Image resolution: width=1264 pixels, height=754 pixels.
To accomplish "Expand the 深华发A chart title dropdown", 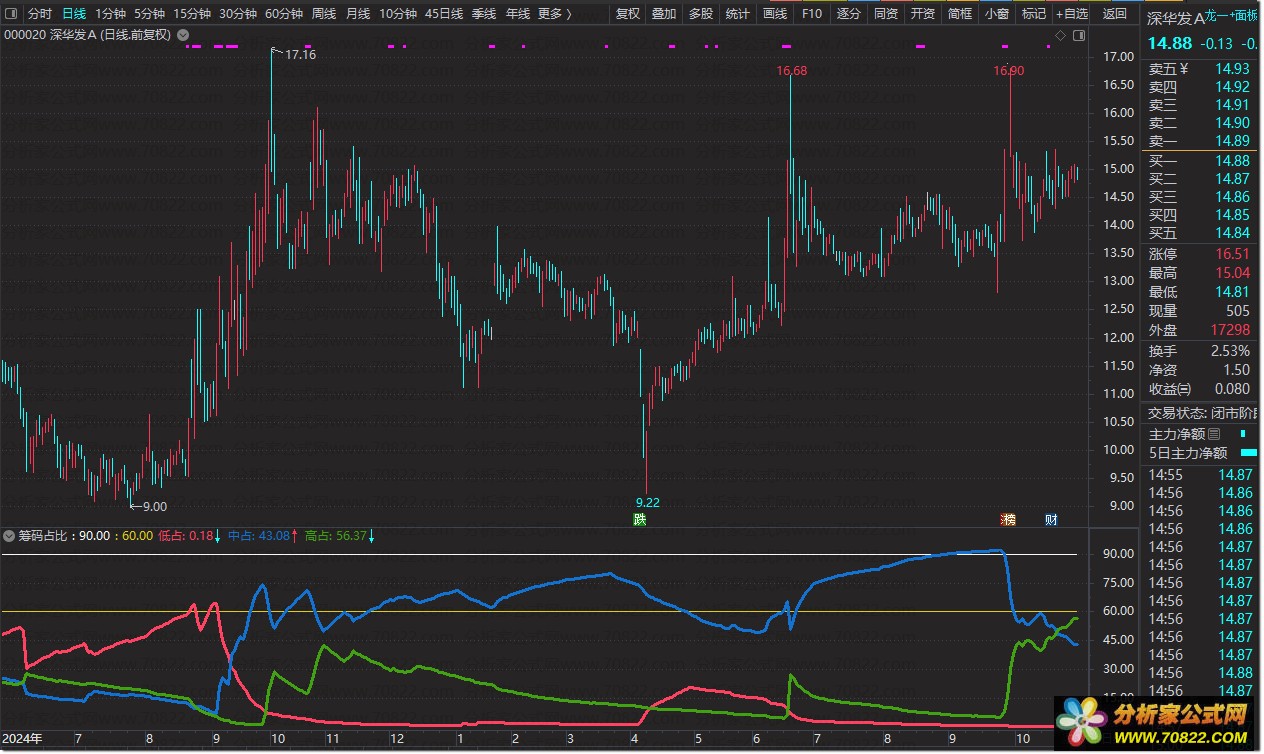I will pyautogui.click(x=182, y=35).
